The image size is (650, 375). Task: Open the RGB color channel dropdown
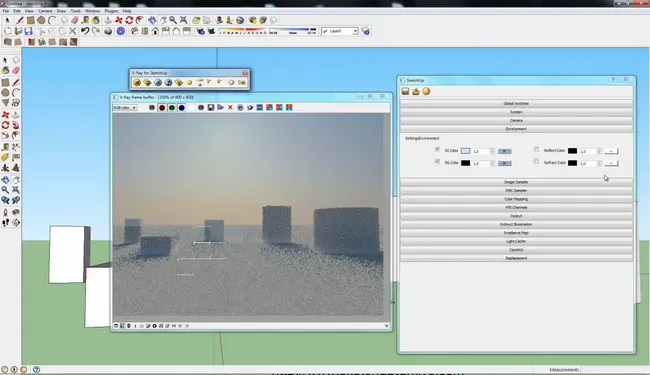click(125, 108)
